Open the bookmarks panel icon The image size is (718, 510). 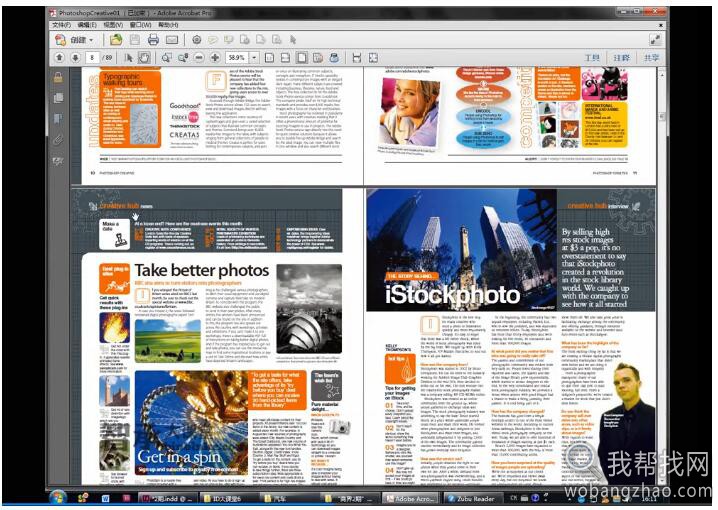tap(58, 119)
